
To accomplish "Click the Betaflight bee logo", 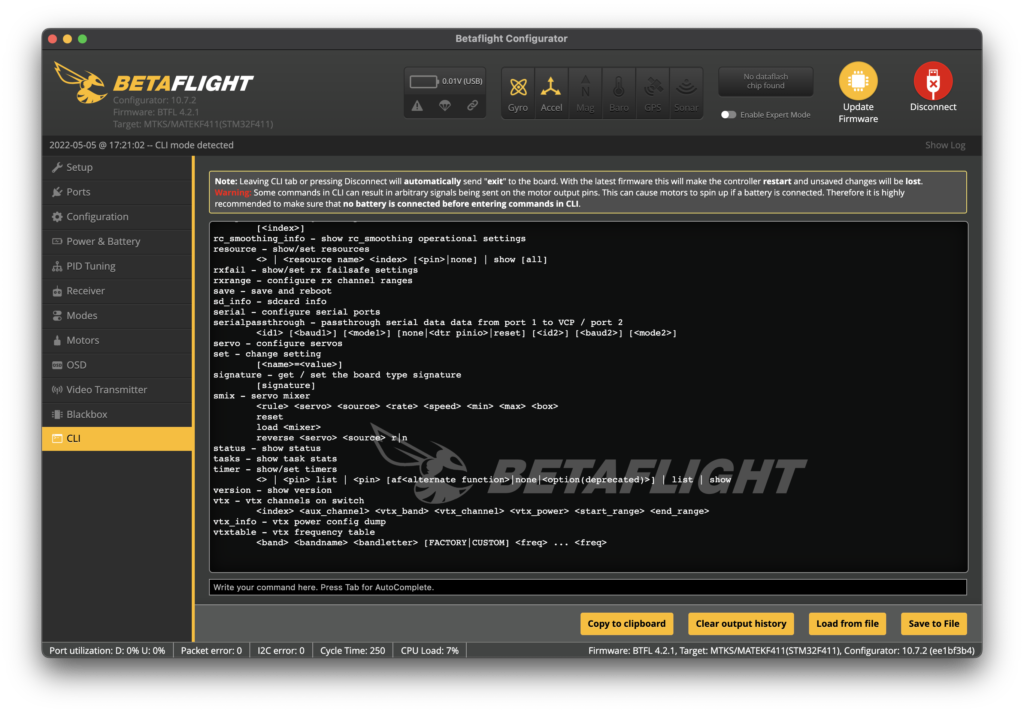I will click(x=80, y=82).
